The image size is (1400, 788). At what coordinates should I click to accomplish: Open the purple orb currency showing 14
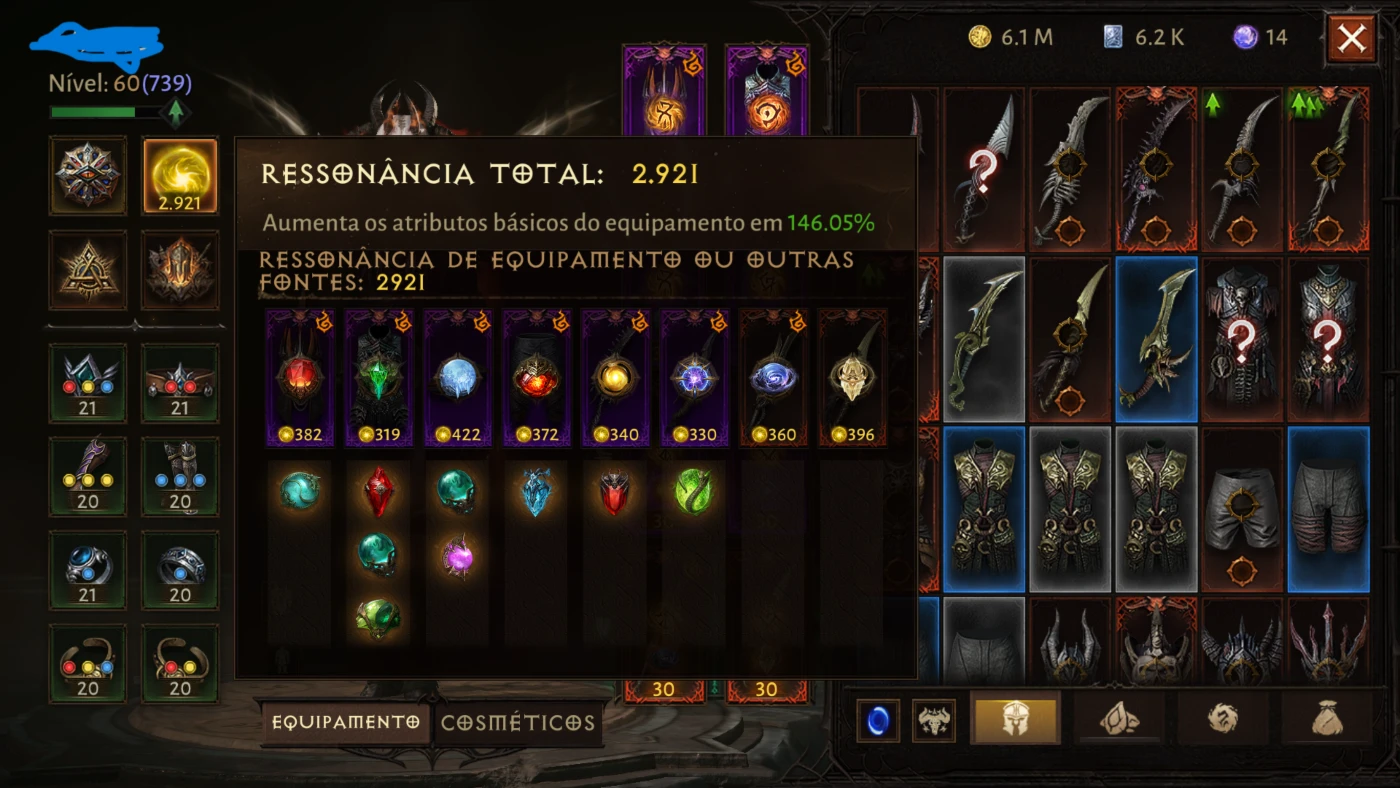1260,38
